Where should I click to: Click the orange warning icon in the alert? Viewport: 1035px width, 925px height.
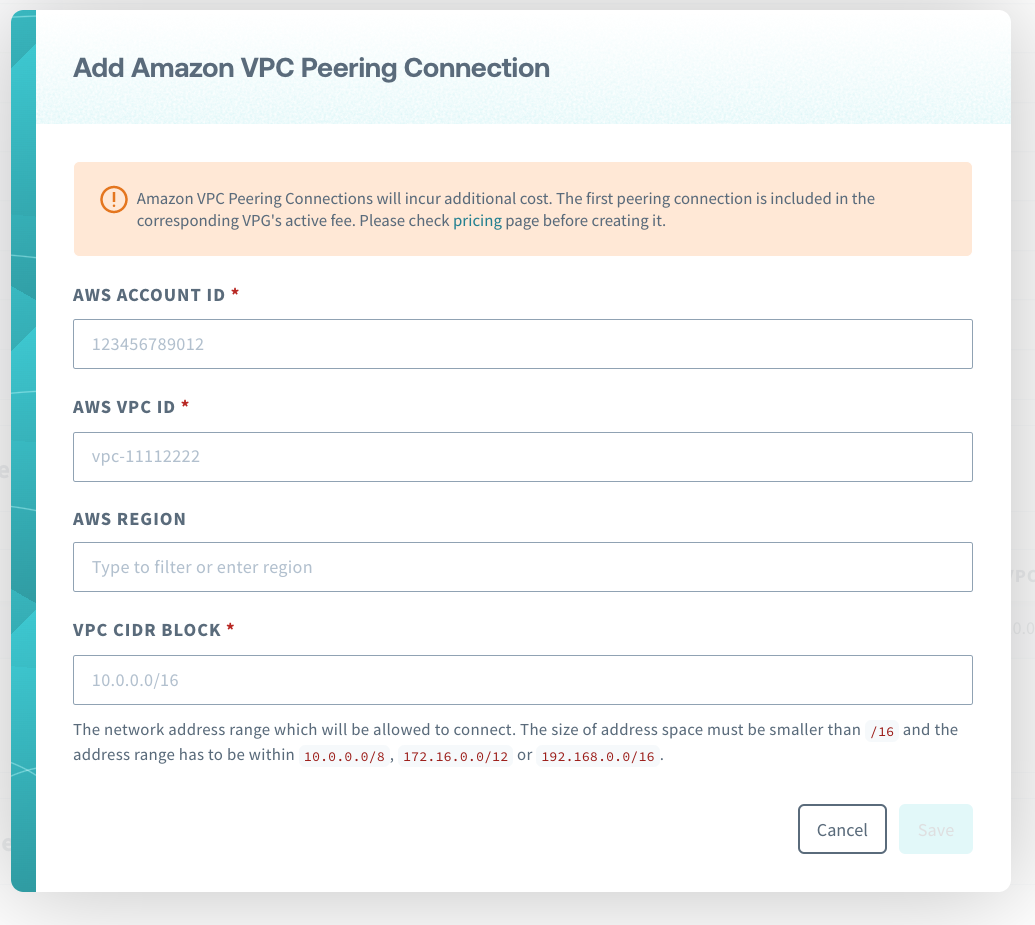[x=114, y=199]
